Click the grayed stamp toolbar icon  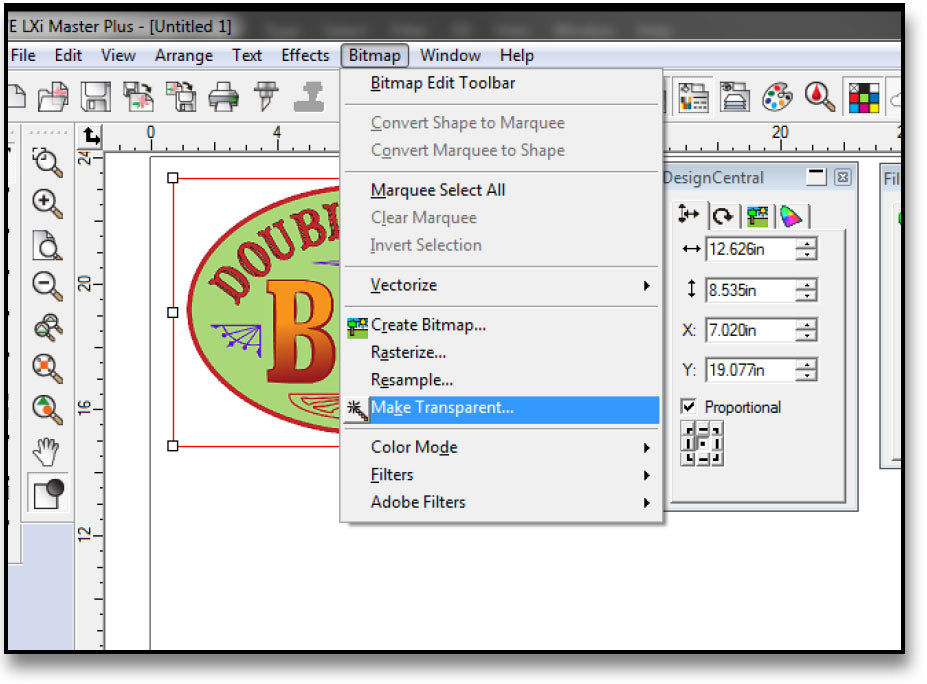(x=309, y=96)
